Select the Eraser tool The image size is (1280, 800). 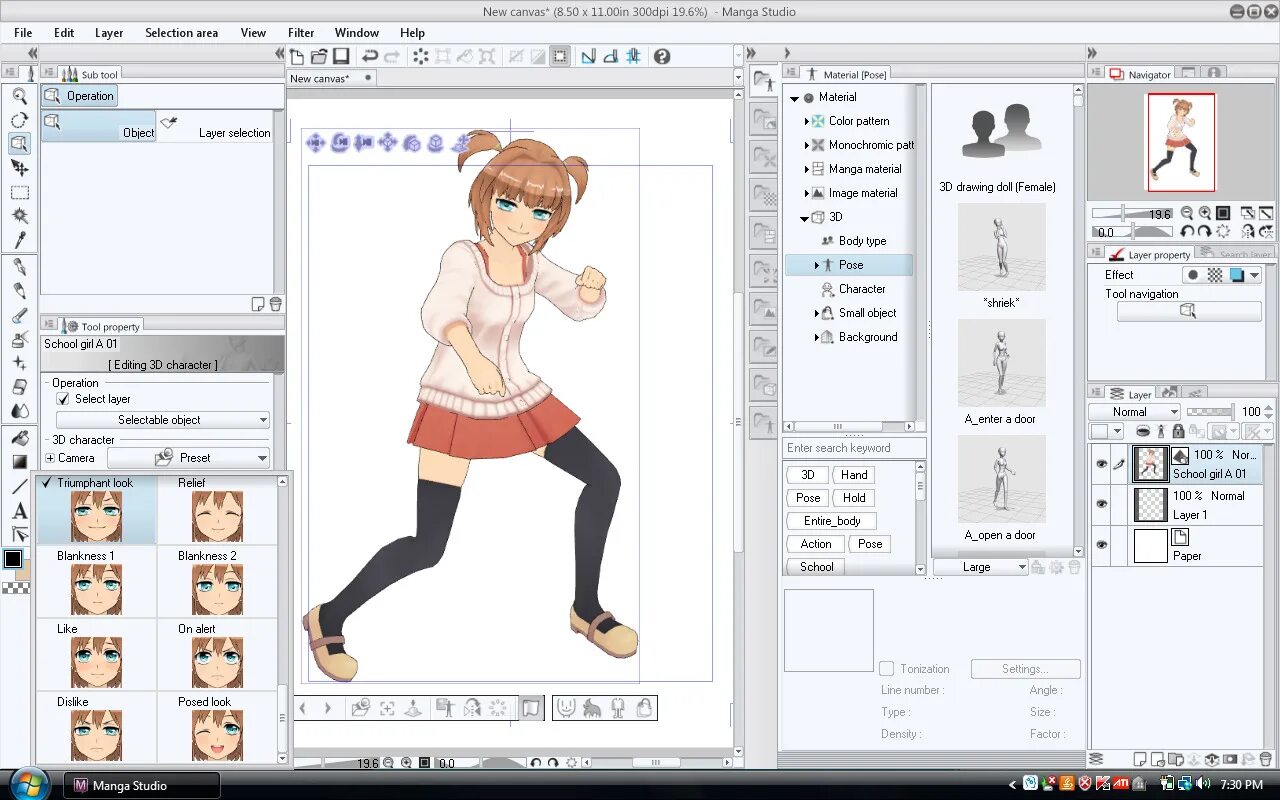19,387
